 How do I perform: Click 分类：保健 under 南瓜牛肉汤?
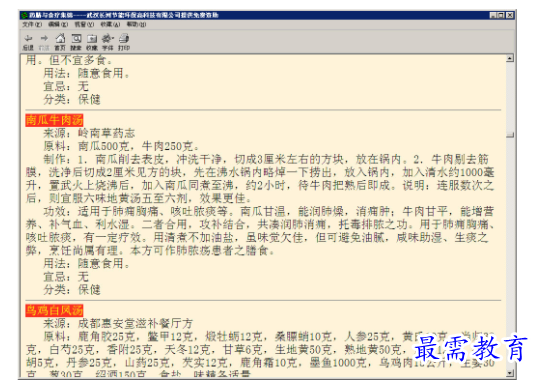pos(72,289)
